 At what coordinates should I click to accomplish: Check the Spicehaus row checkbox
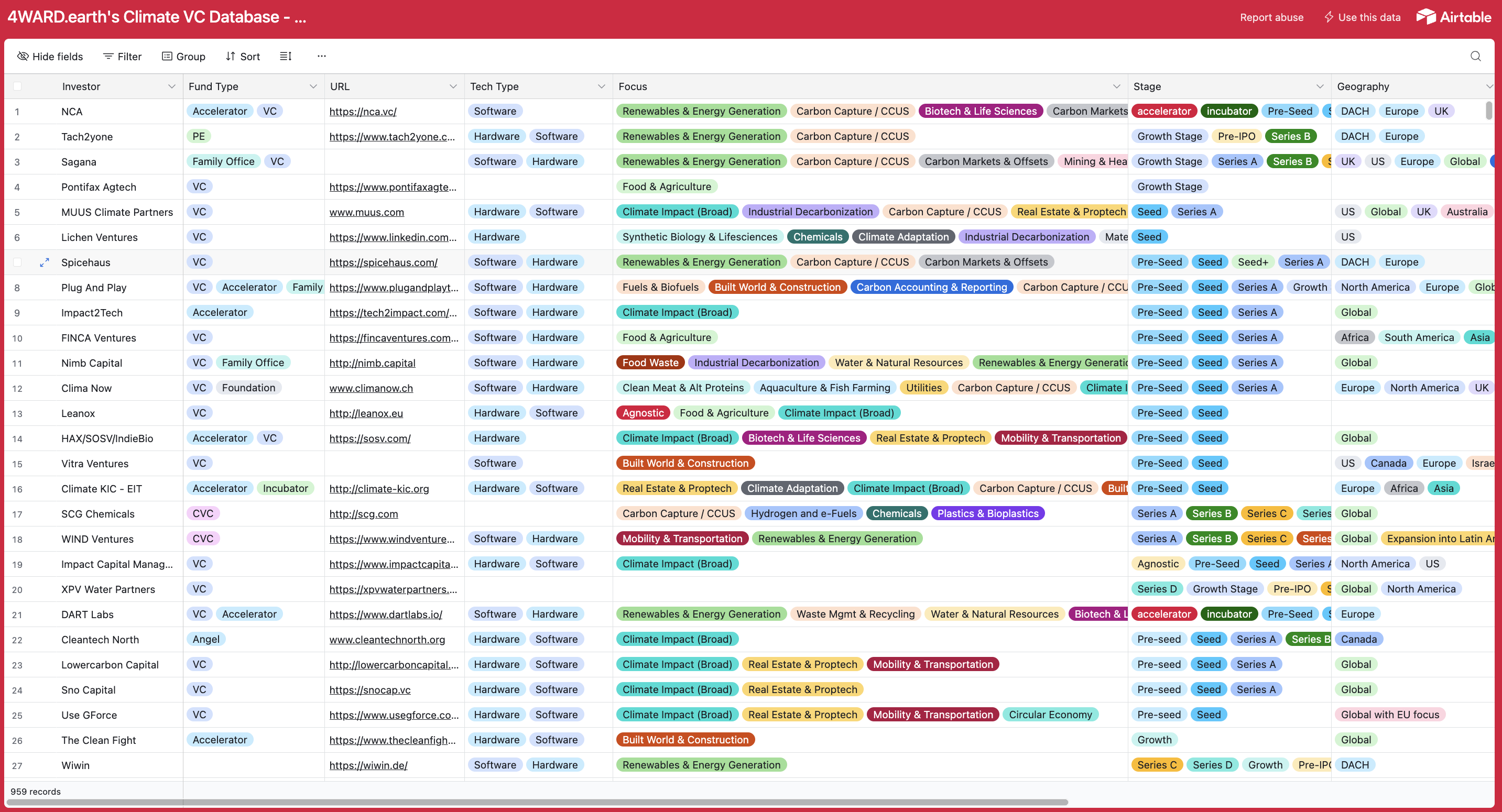pos(17,262)
